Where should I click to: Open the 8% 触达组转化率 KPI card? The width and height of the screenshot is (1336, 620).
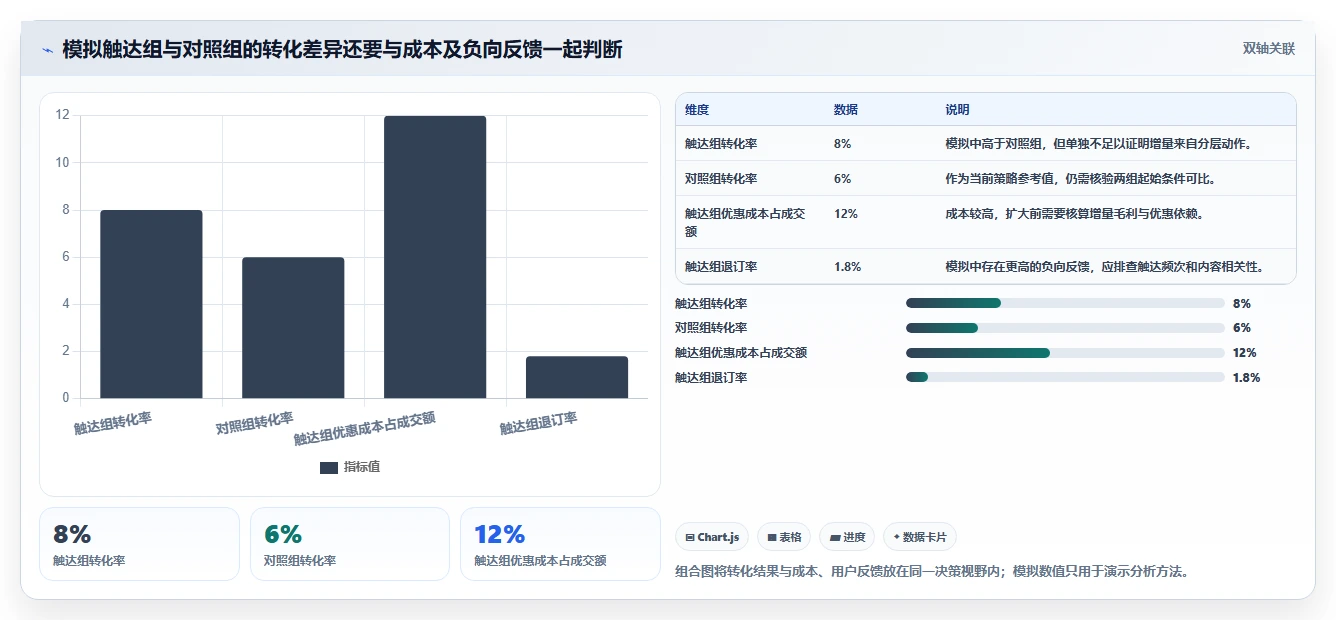[139, 544]
